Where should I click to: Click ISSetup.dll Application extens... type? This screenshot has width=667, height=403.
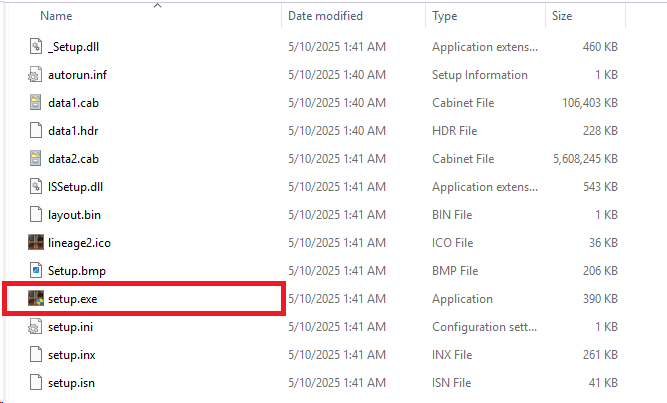point(485,187)
